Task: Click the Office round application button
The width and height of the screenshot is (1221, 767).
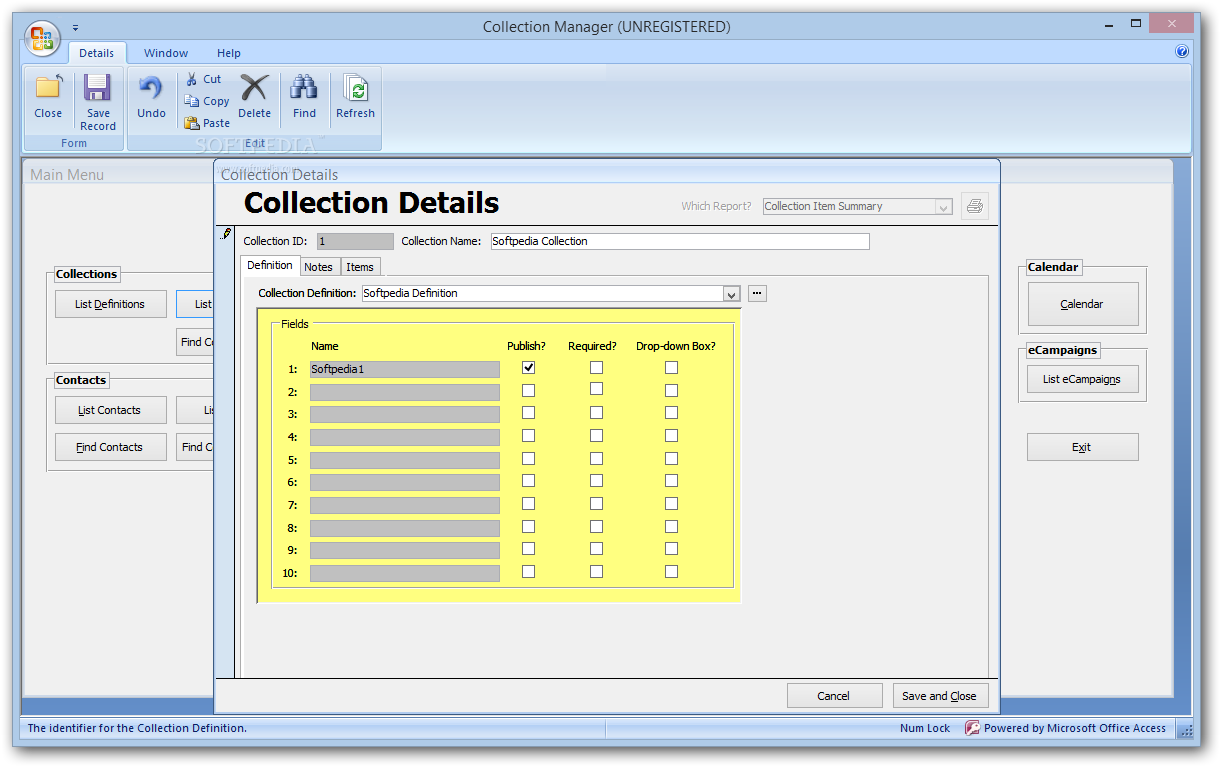Action: (43, 38)
